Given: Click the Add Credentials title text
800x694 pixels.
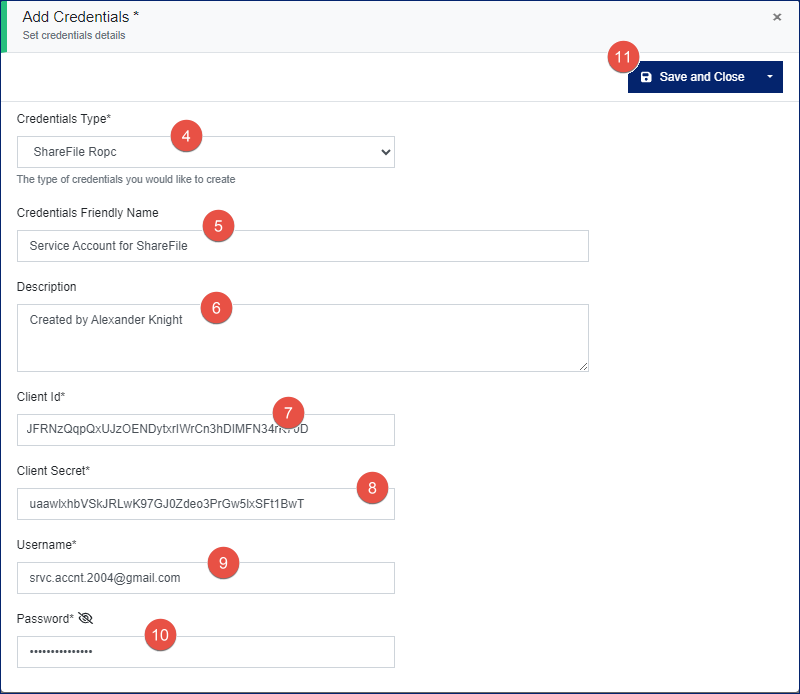Looking at the screenshot, I should (x=79, y=16).
